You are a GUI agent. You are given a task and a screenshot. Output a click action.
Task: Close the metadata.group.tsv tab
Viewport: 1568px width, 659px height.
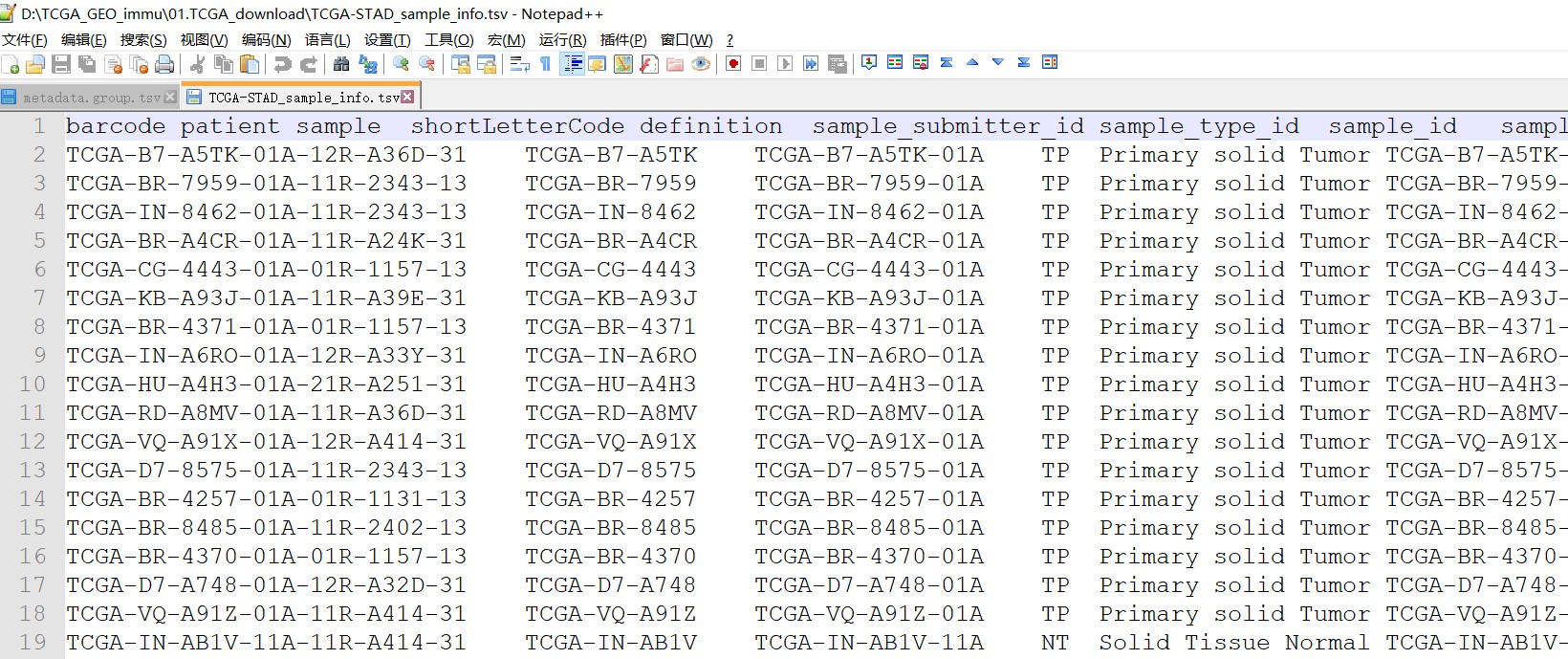coord(170,98)
